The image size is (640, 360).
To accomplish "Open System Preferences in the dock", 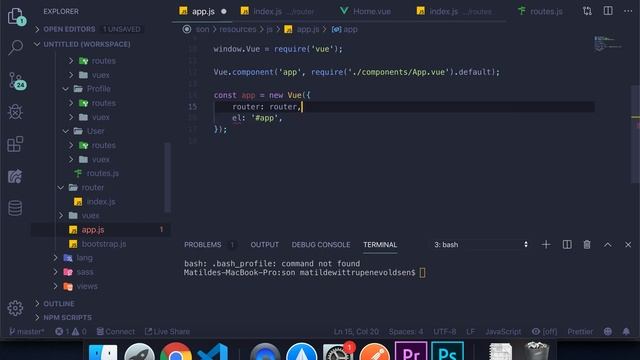I will pos(338,352).
